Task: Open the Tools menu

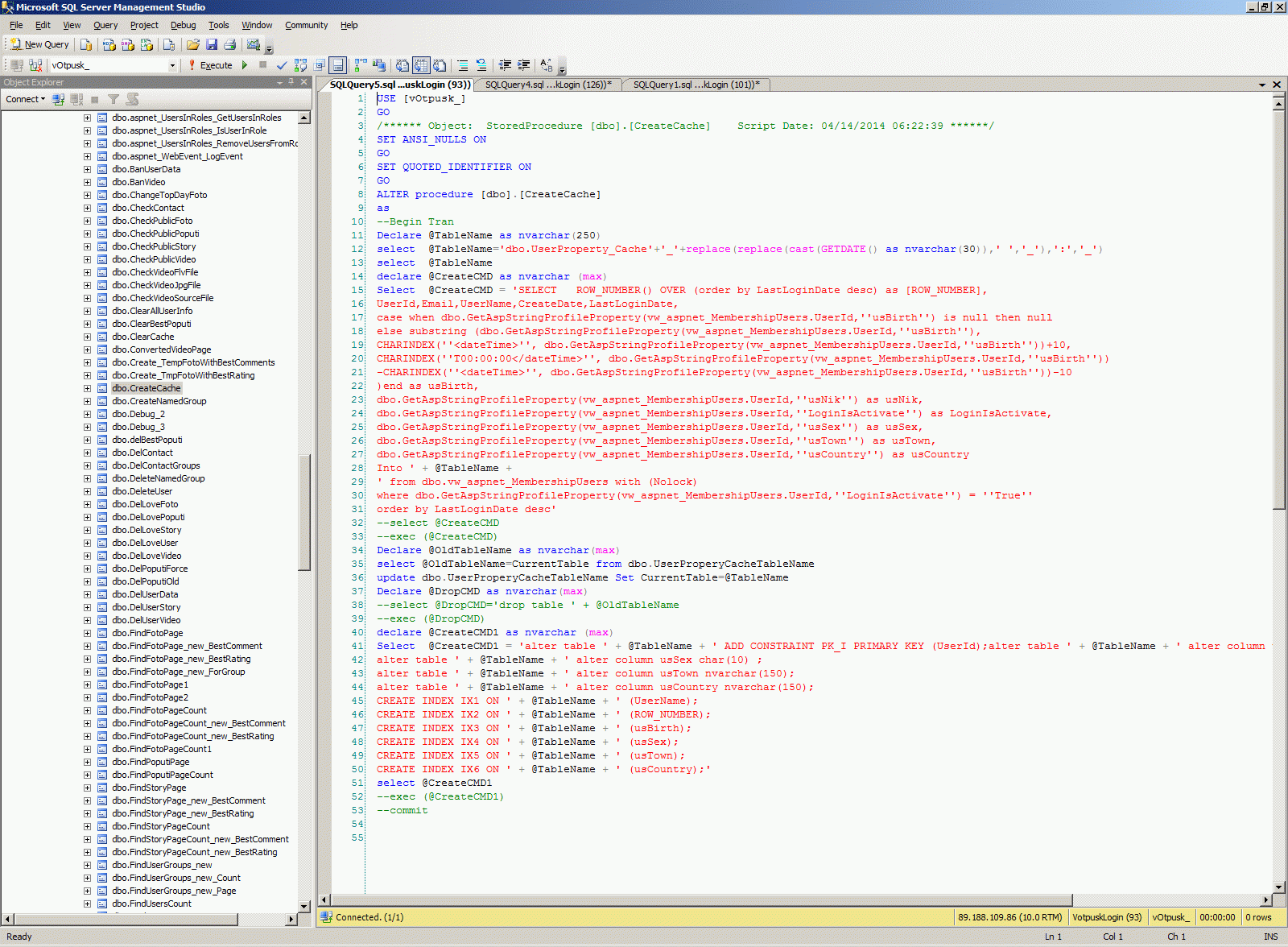Action: click(x=219, y=25)
